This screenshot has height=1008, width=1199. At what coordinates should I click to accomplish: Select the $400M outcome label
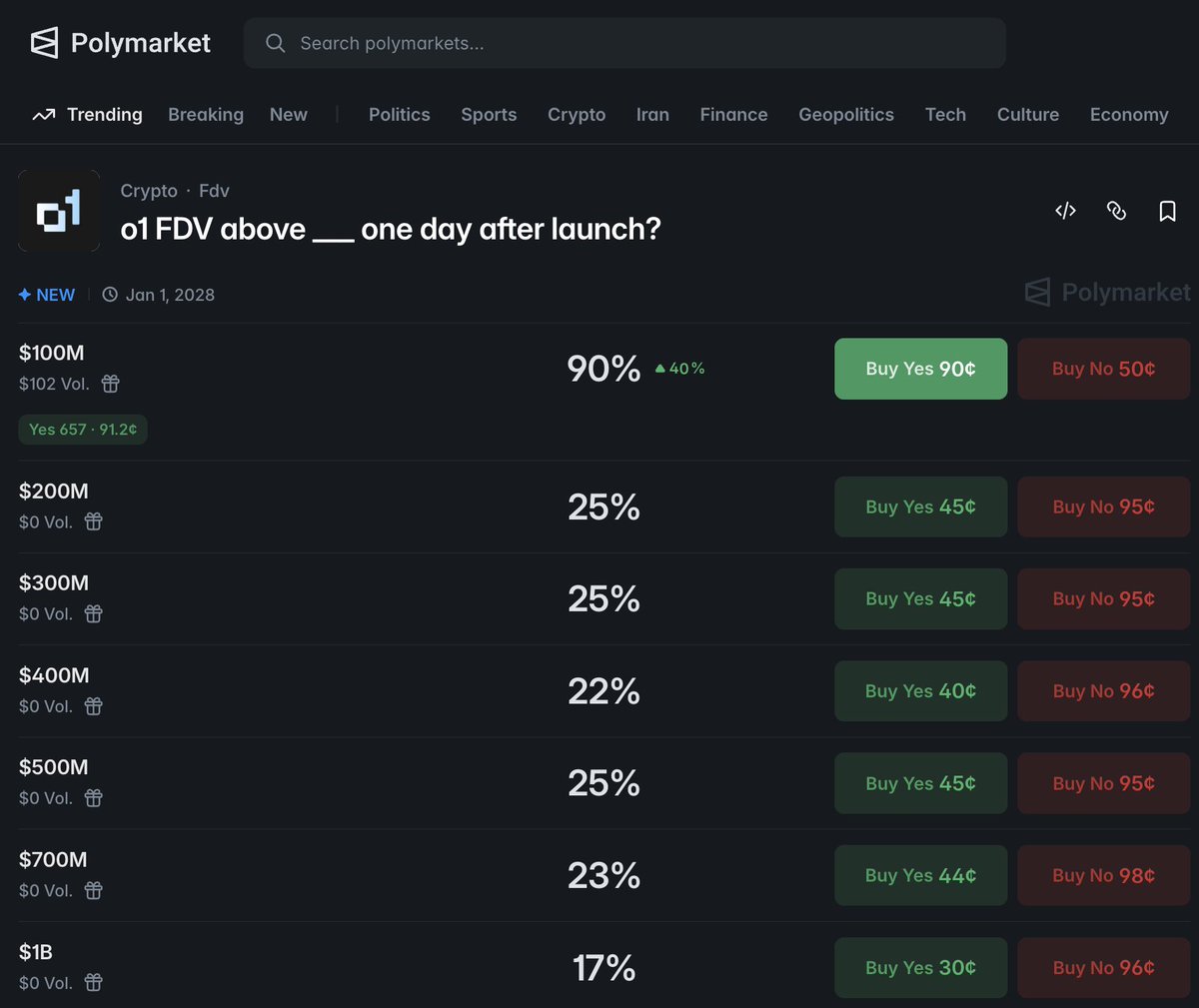click(54, 675)
